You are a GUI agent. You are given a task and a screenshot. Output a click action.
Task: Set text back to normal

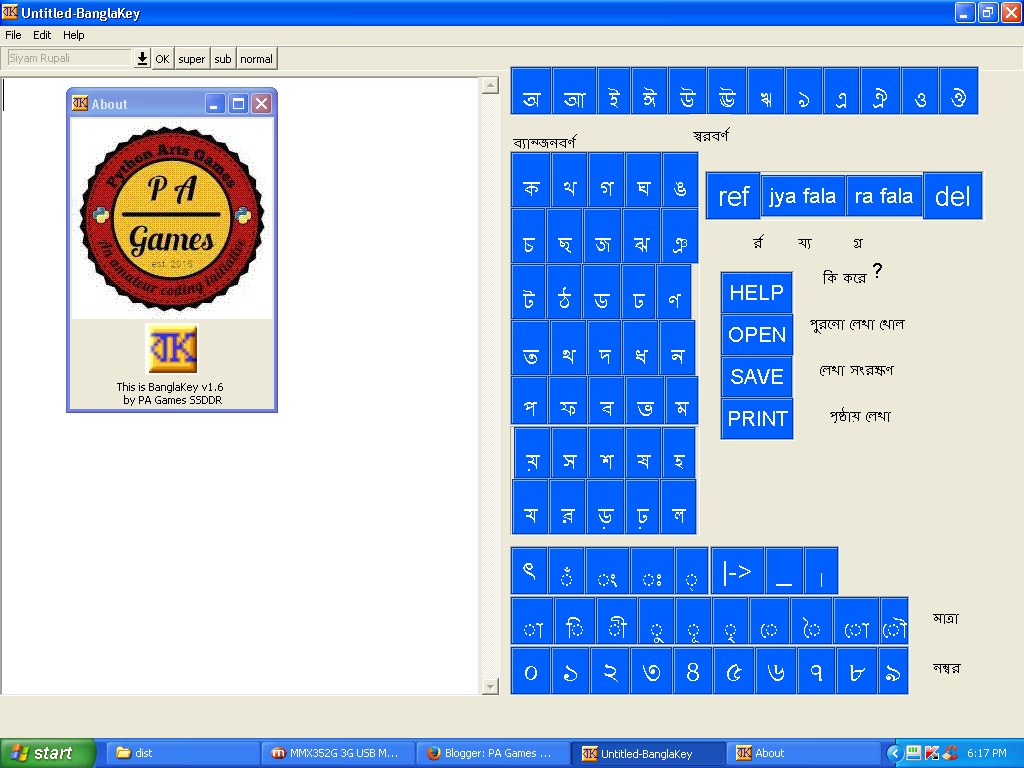click(256, 59)
